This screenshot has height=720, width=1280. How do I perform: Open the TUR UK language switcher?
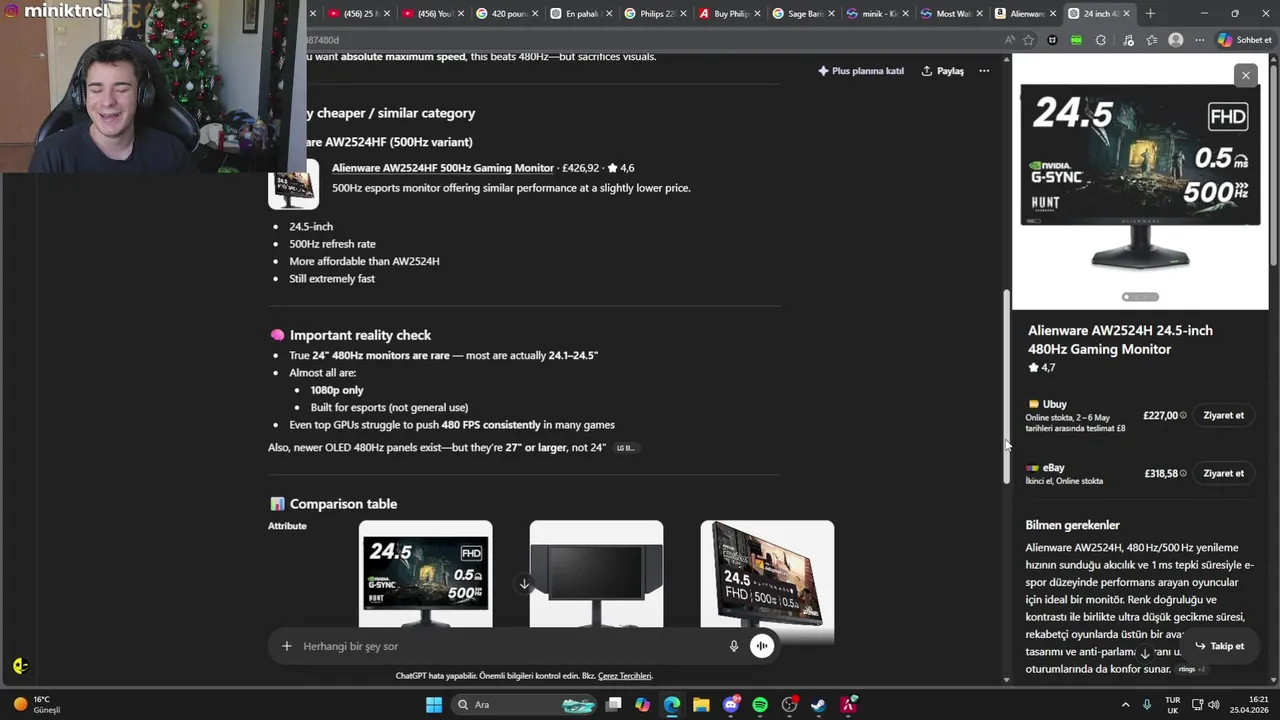1173,705
